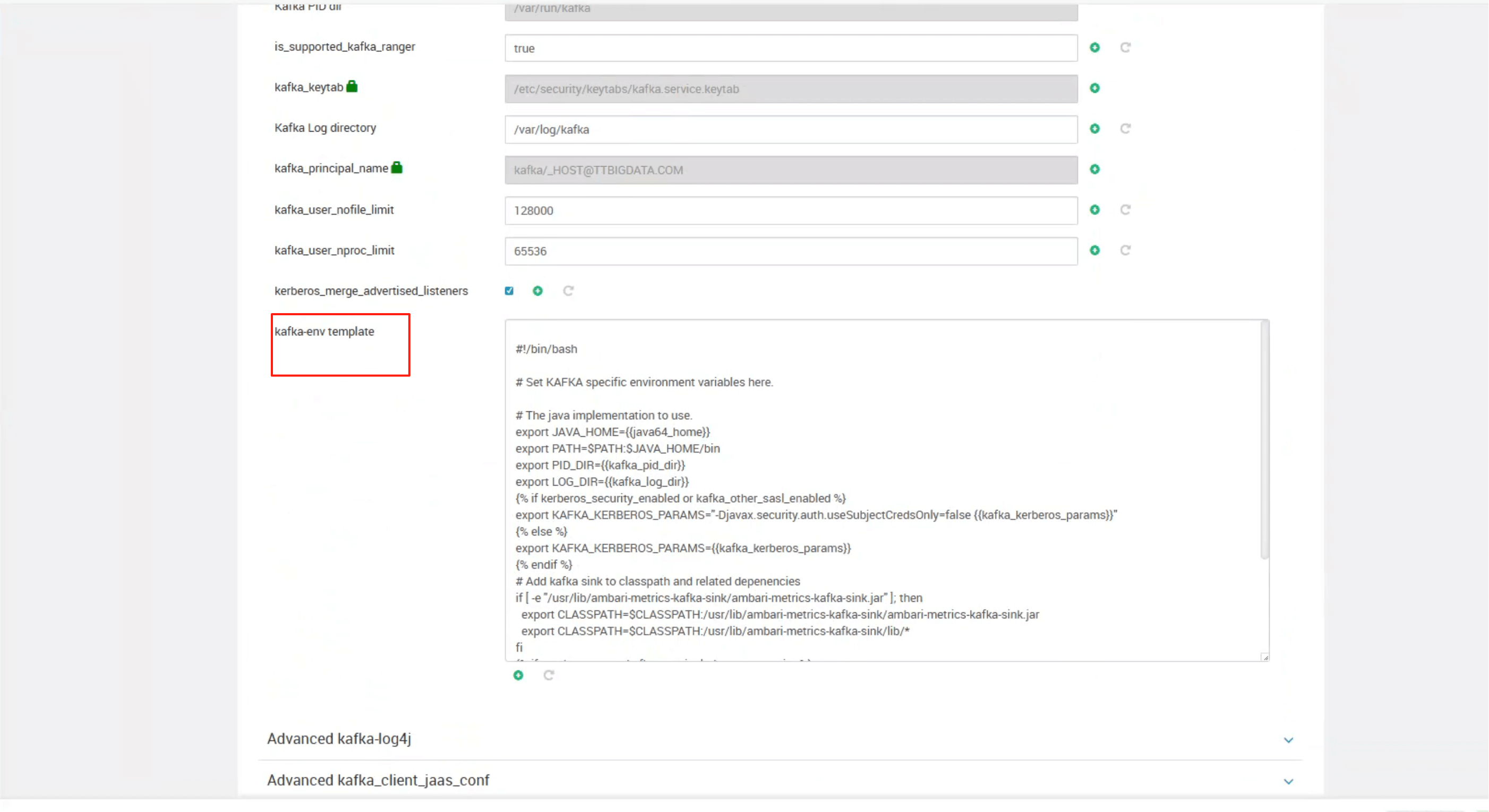
Task: Undo changes to kafka_user_nproc_limit
Action: click(x=1125, y=250)
